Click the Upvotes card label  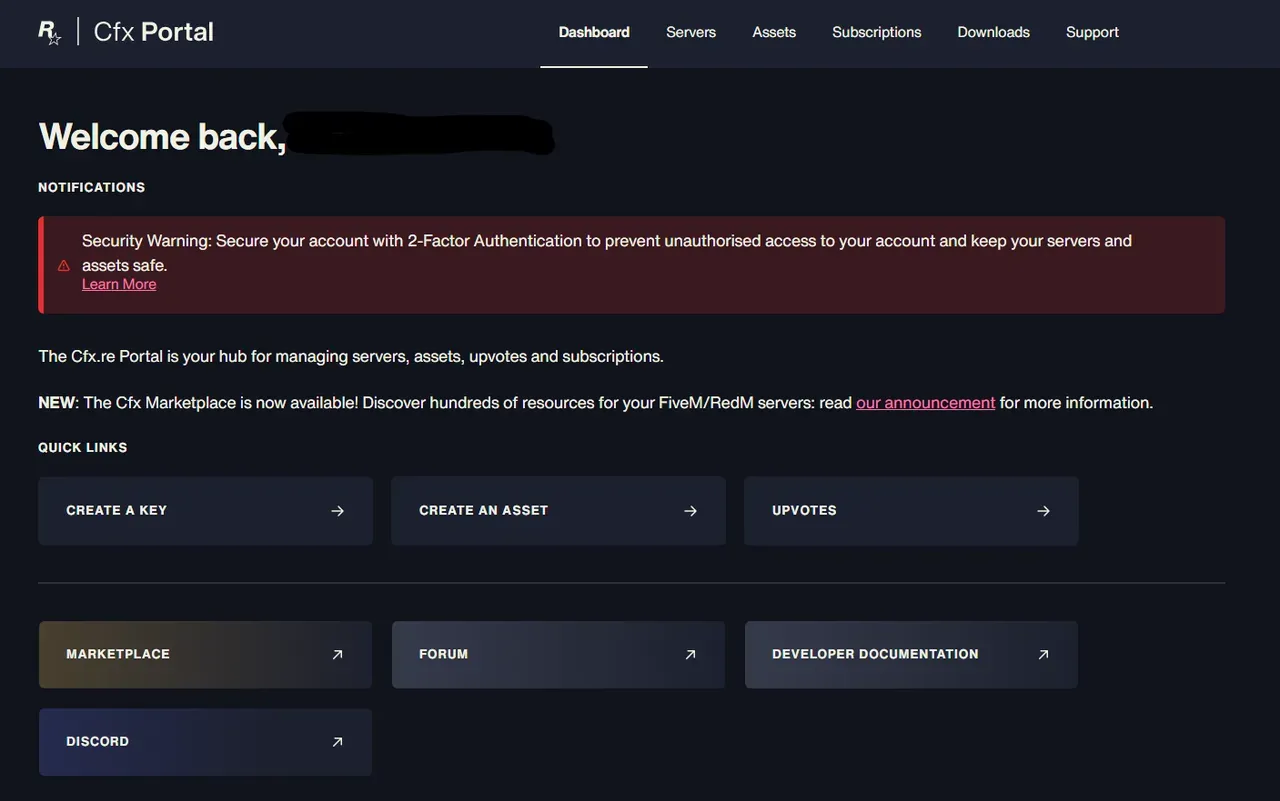[x=804, y=511]
